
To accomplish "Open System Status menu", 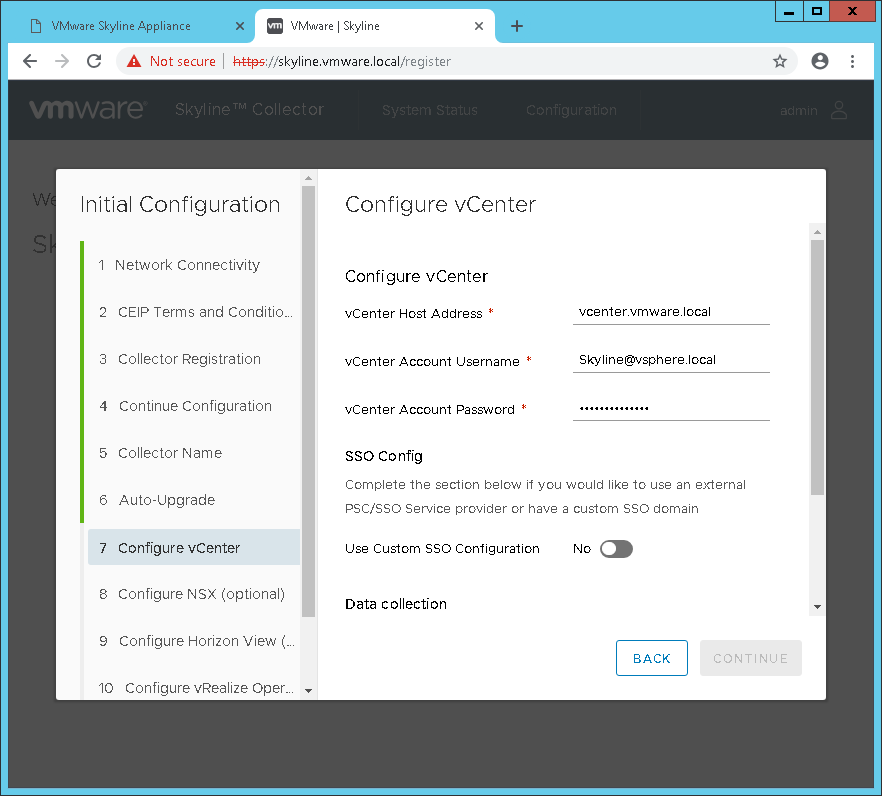I will 430,110.
